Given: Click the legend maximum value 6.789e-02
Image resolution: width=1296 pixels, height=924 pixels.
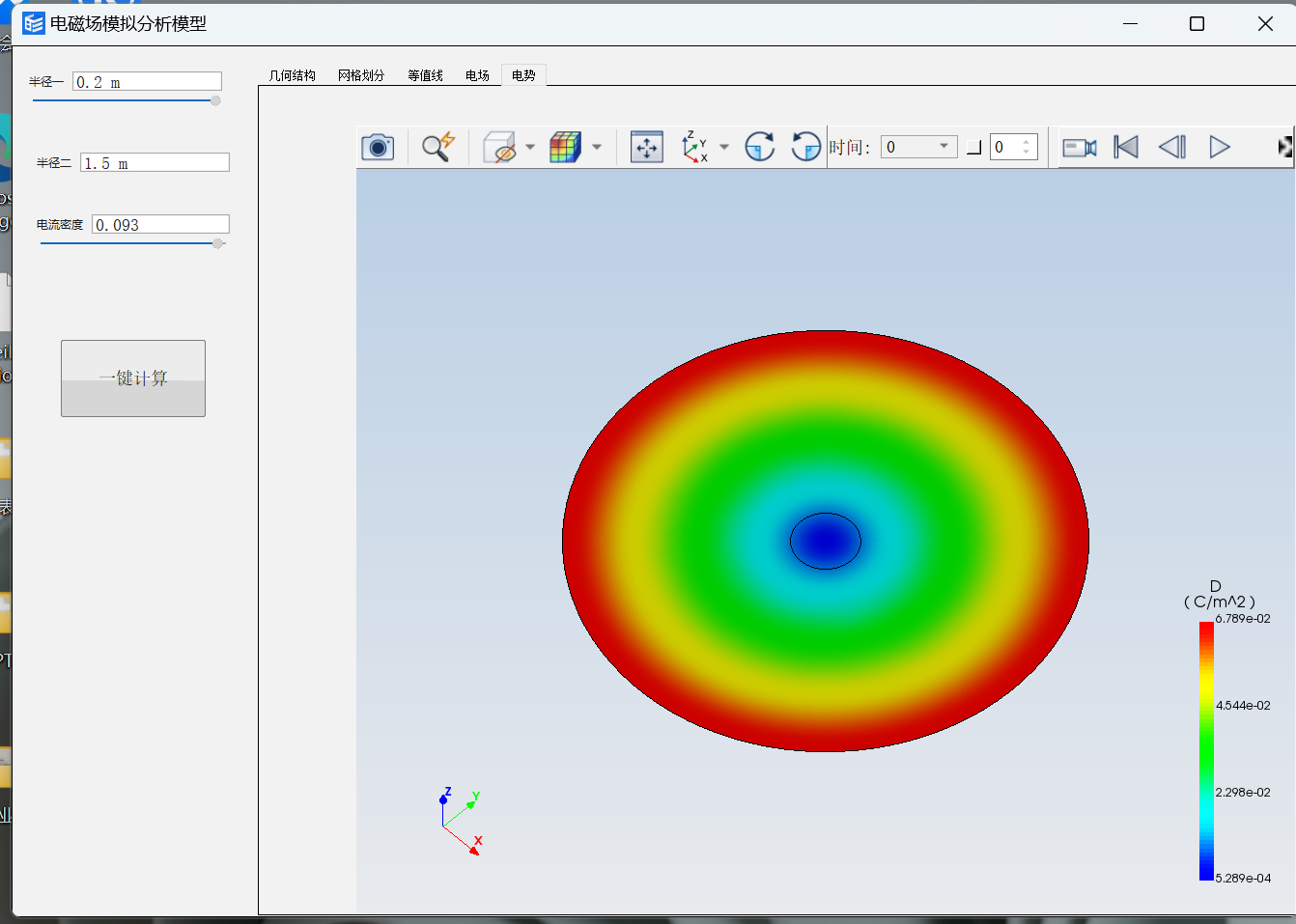Looking at the screenshot, I should click(x=1243, y=619).
